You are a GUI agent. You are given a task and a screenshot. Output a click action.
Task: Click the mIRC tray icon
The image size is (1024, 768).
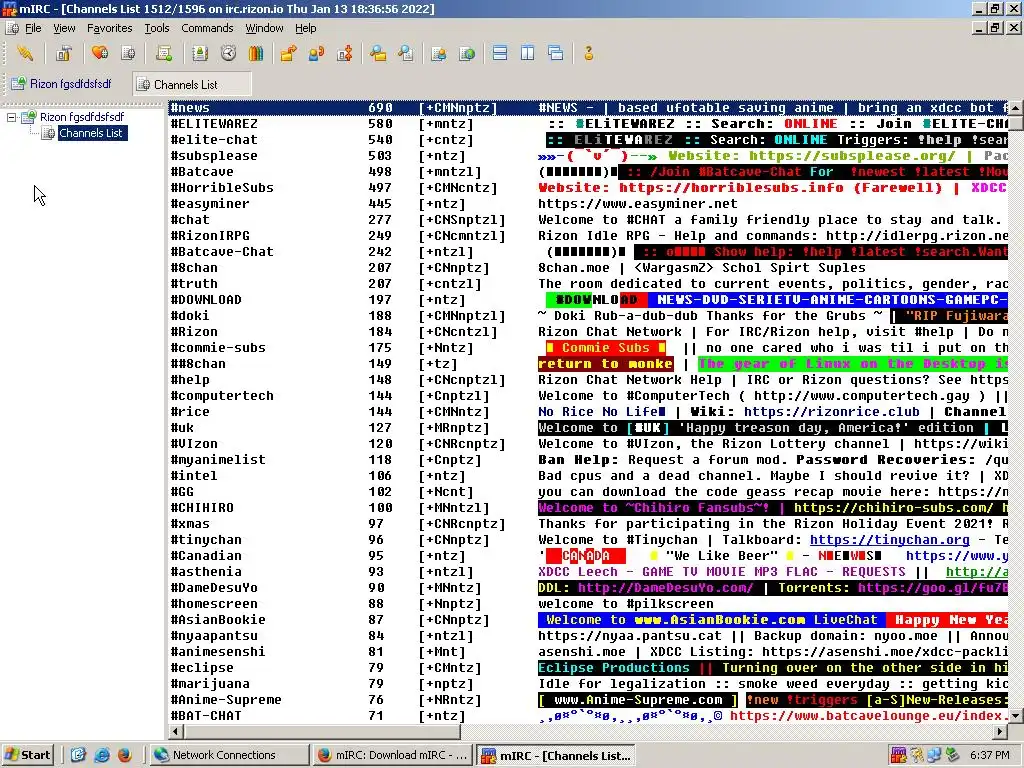click(899, 755)
